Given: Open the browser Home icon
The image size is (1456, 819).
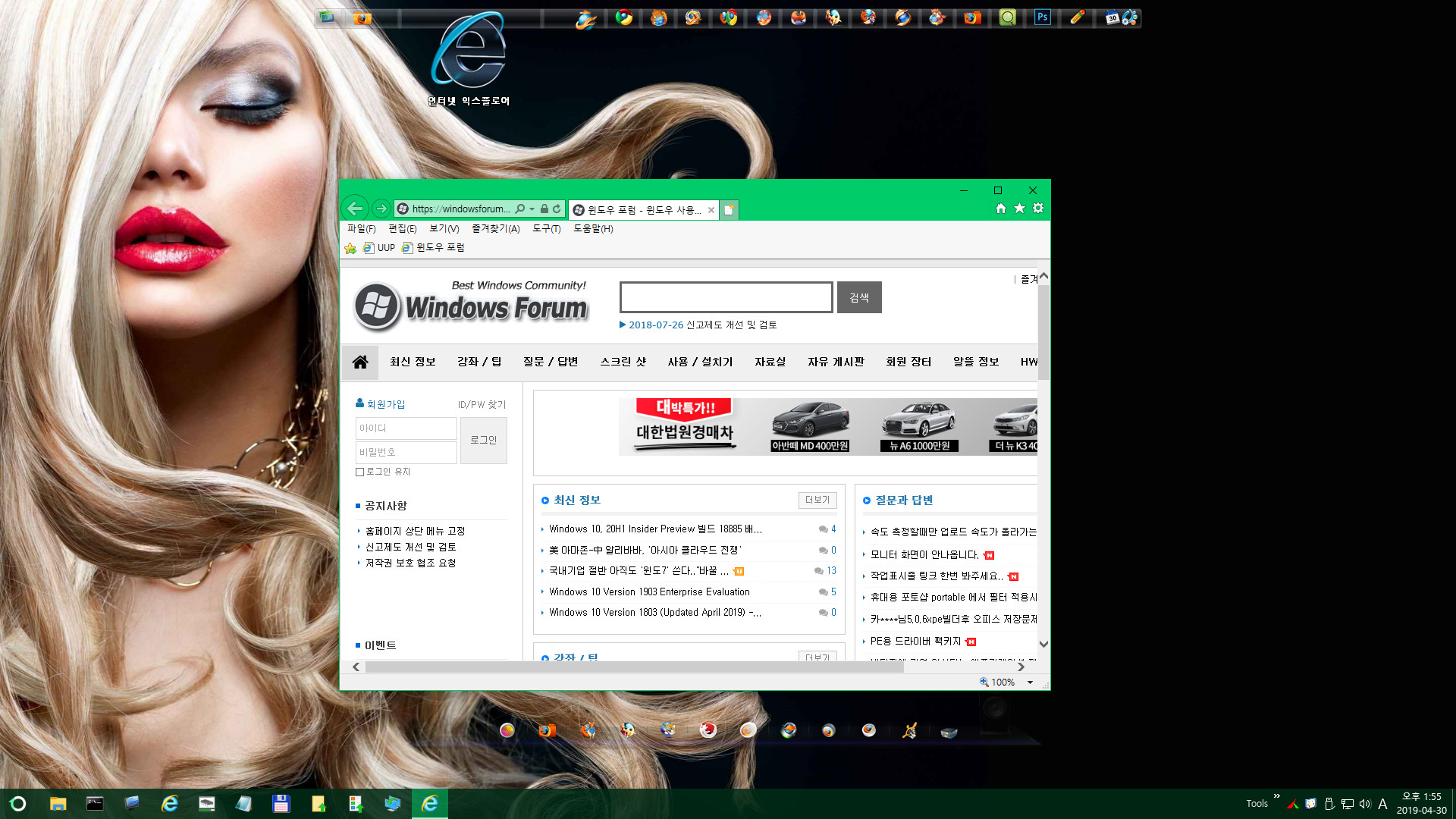Looking at the screenshot, I should 1000,208.
